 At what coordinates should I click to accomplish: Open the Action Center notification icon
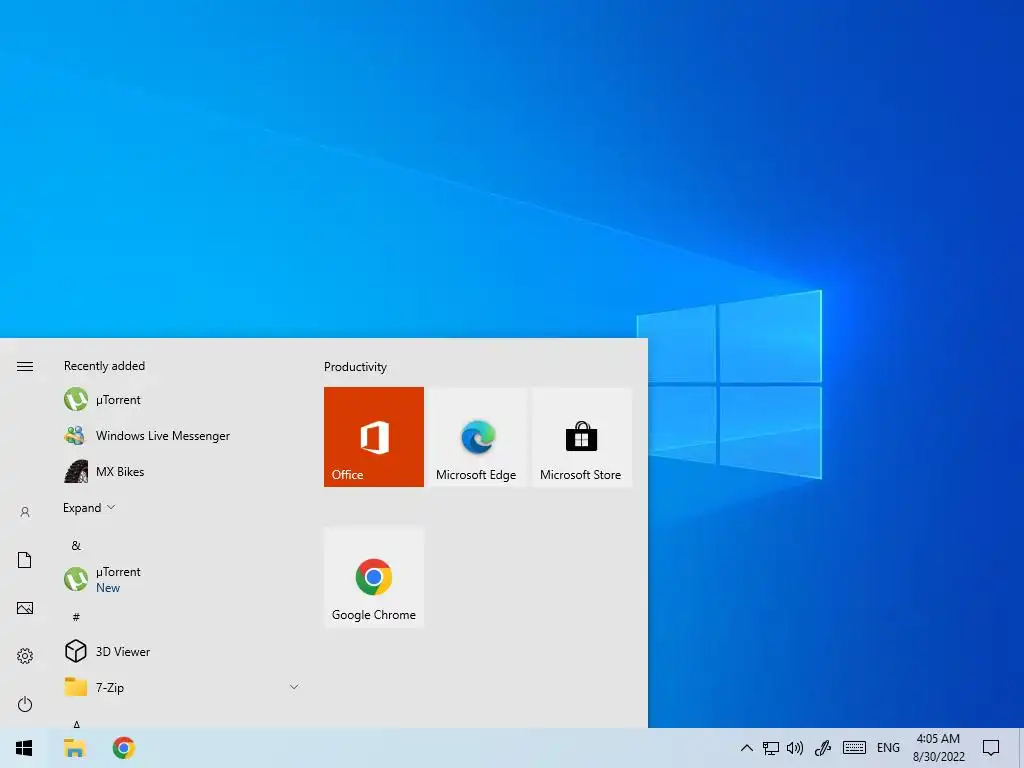991,748
